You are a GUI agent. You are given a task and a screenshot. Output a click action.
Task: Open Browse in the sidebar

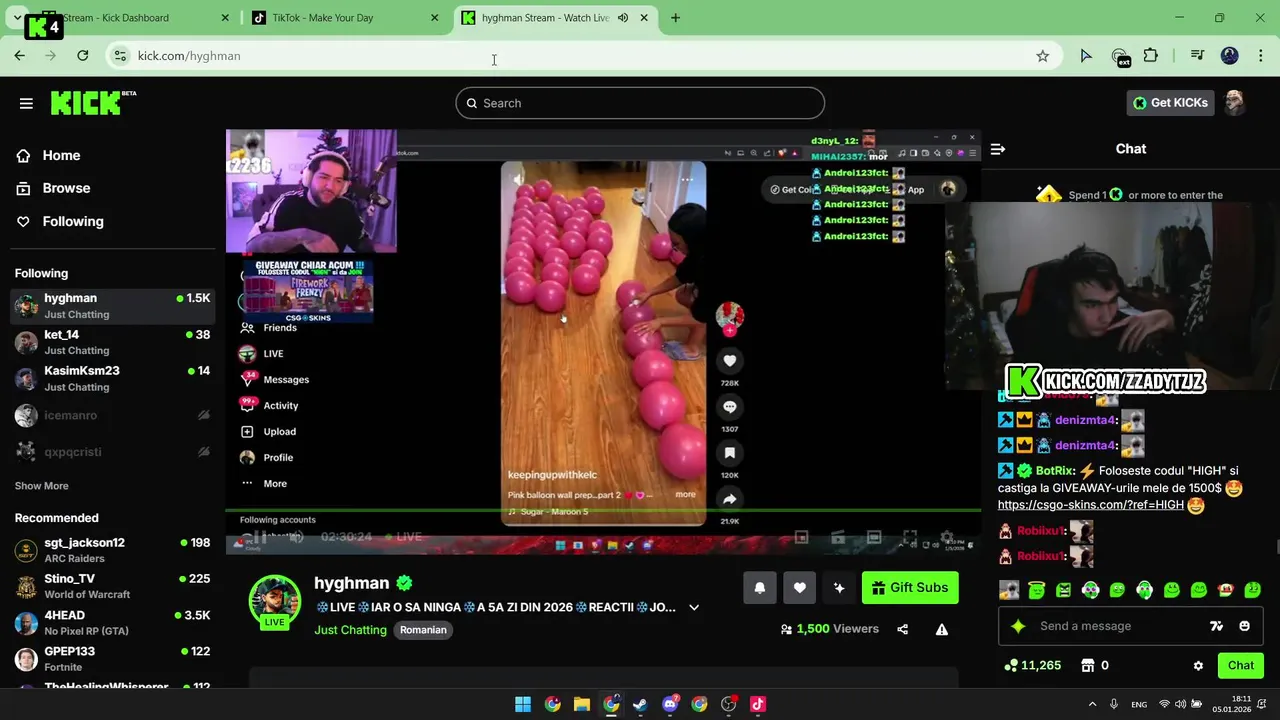(54, 188)
